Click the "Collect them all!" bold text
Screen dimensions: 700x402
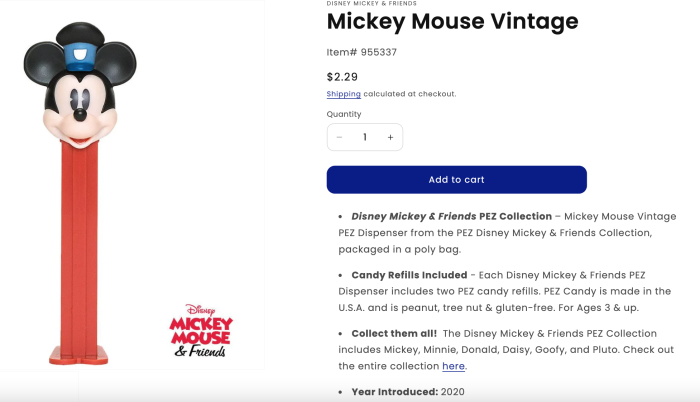tap(393, 333)
